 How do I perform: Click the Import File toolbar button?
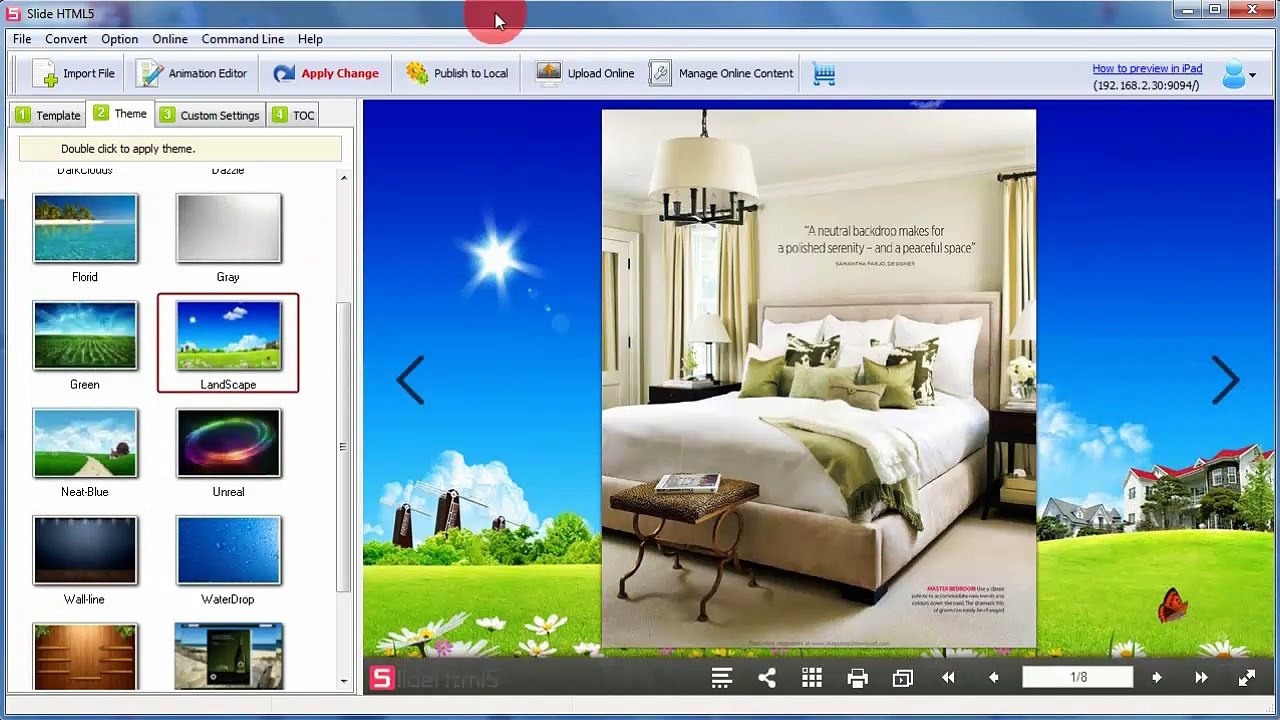tap(74, 73)
